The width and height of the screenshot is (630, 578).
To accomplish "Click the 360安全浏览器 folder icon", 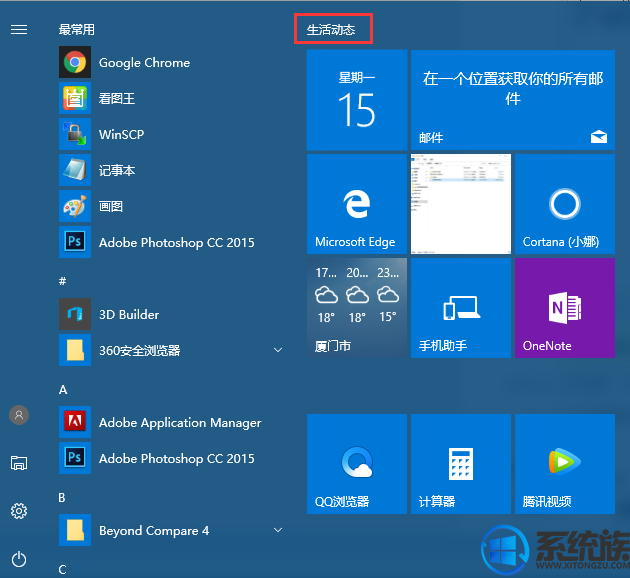I will click(x=75, y=350).
